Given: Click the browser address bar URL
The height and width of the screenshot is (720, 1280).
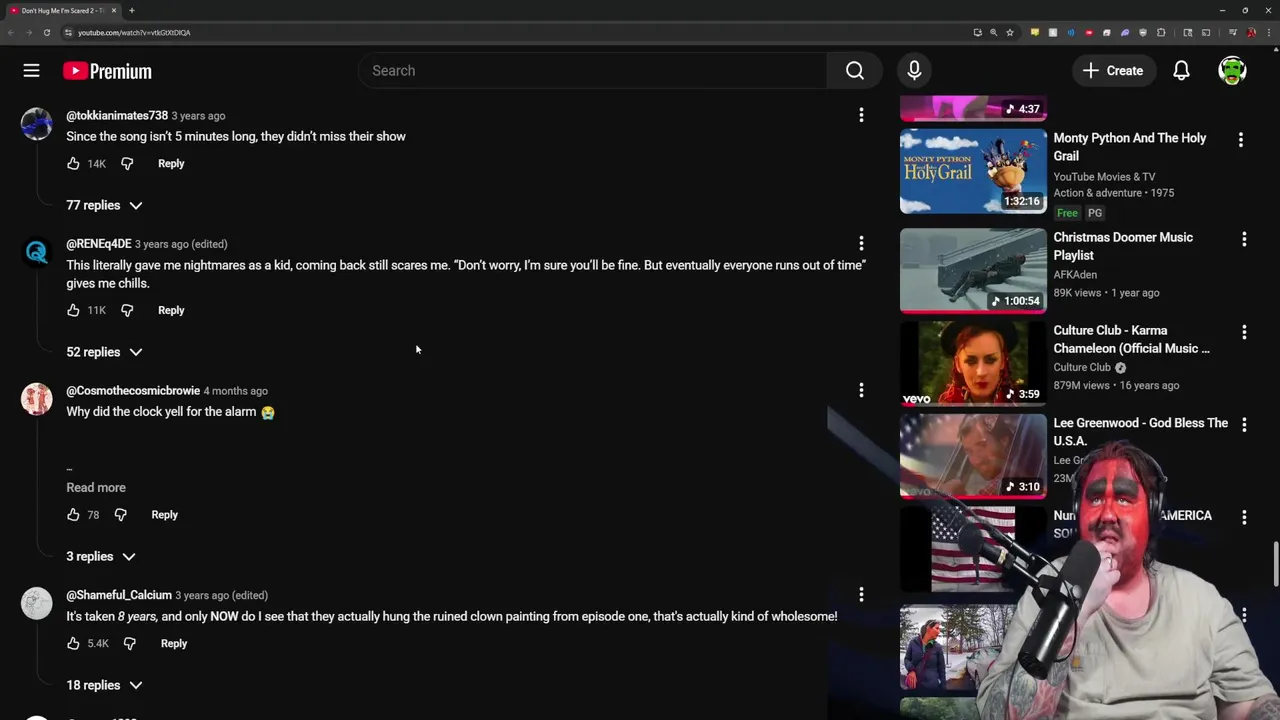Looking at the screenshot, I should (134, 32).
